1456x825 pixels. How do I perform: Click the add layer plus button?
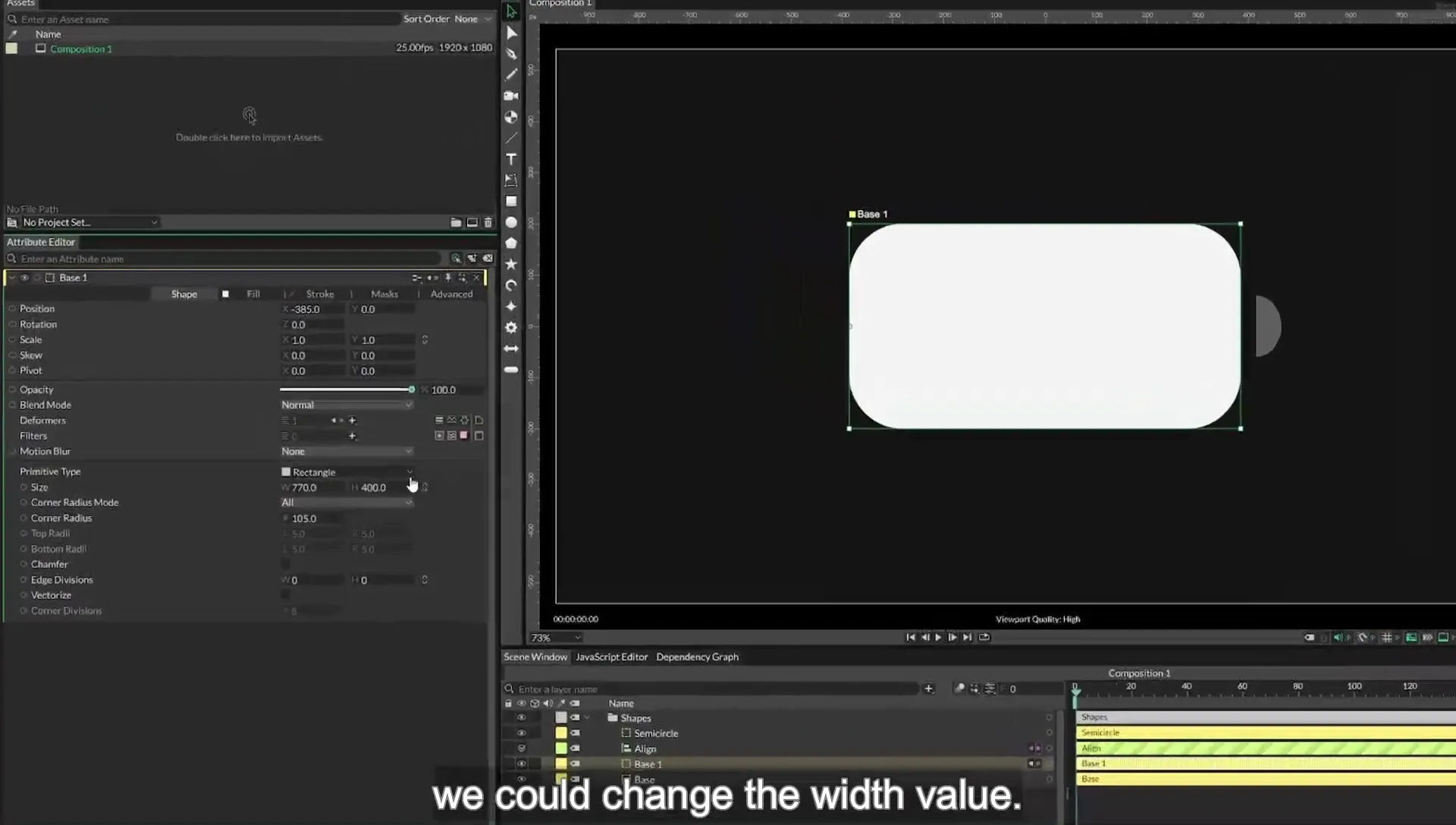[928, 689]
